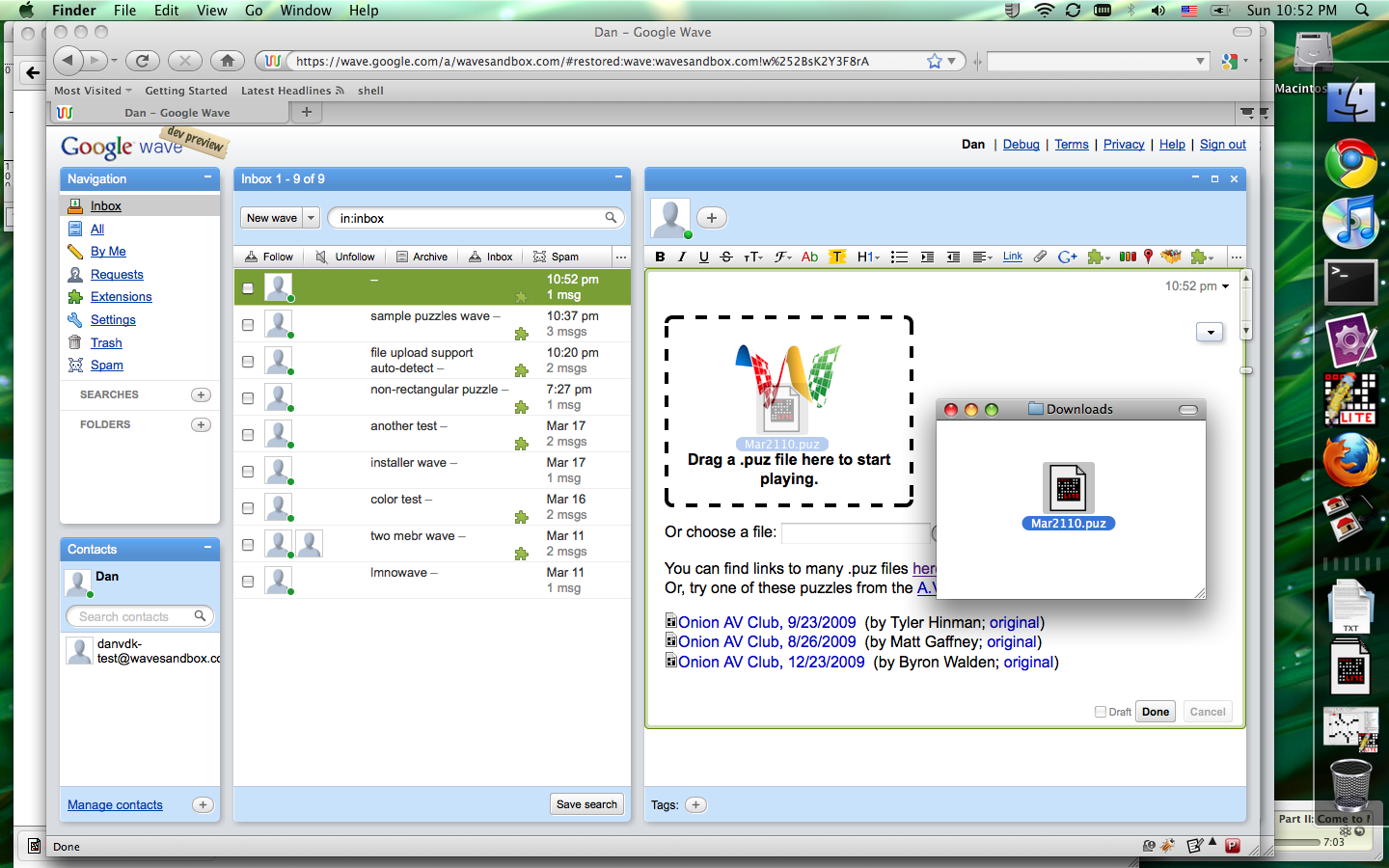
Task: Open the editor toolbar overflow menu (...)
Action: coord(1236,257)
